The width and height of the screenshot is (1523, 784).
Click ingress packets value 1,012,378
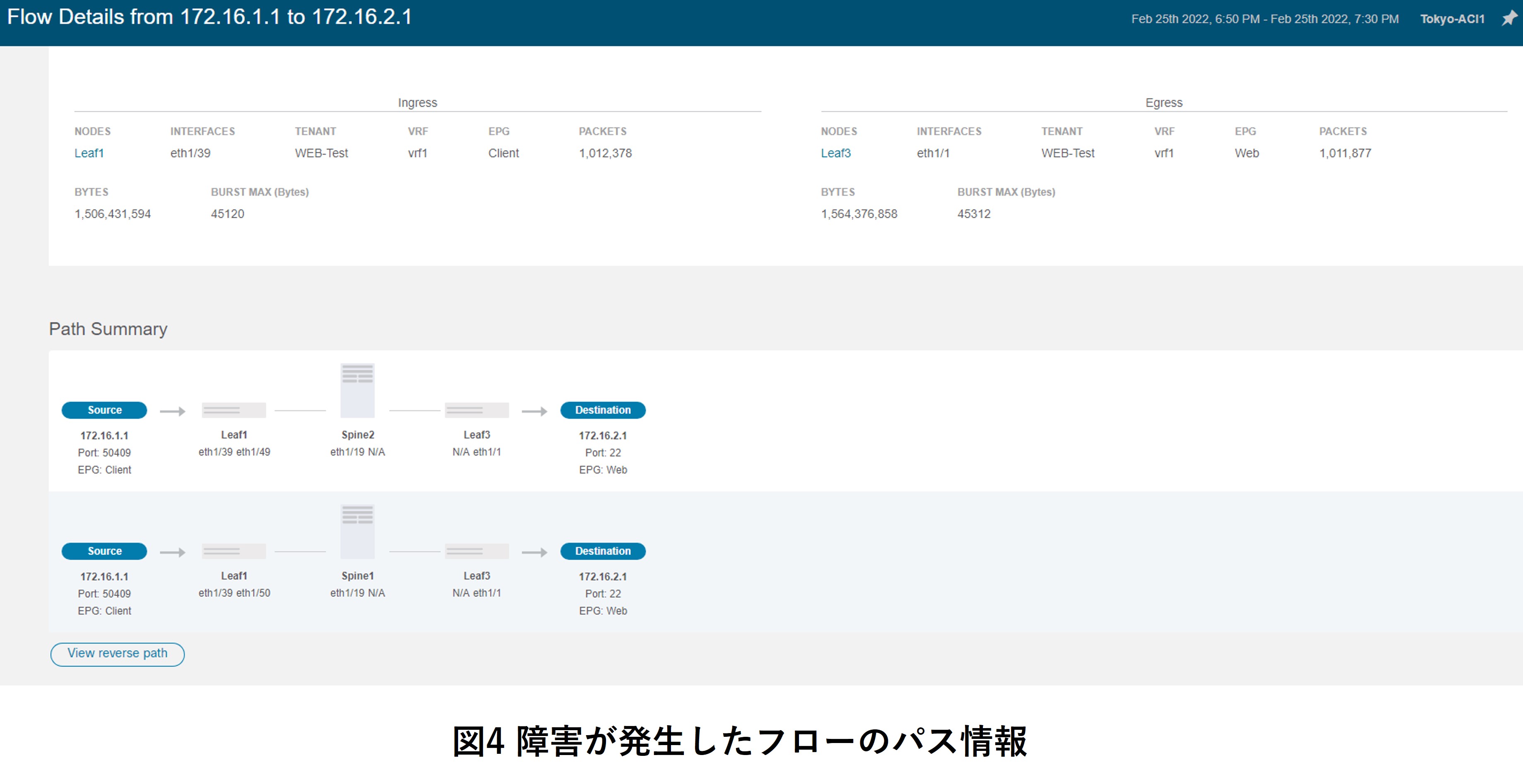tap(605, 153)
